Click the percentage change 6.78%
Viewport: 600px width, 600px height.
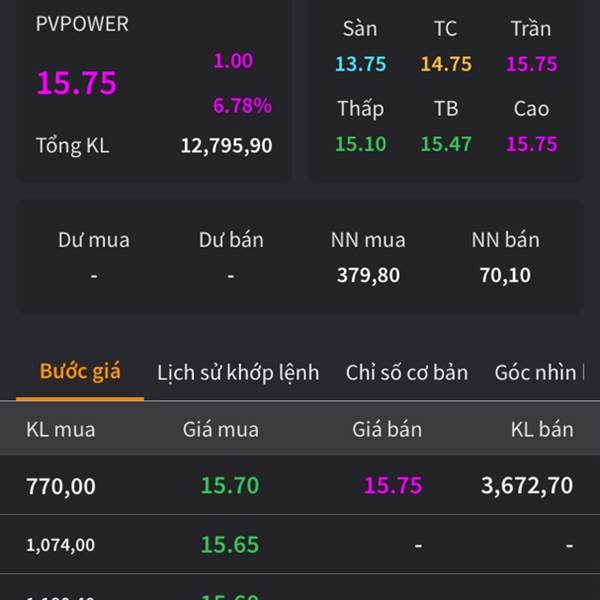(242, 105)
